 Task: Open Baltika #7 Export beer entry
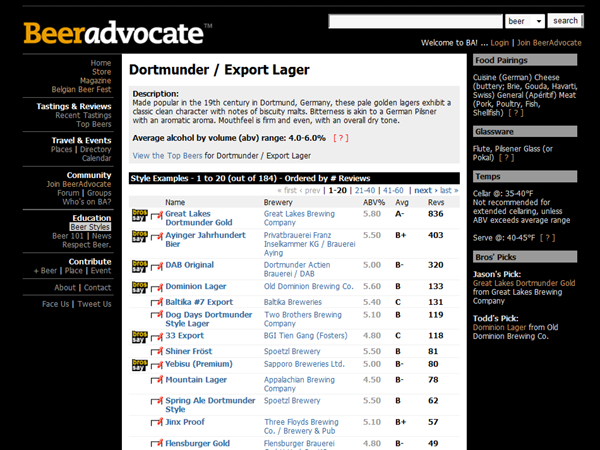199,302
